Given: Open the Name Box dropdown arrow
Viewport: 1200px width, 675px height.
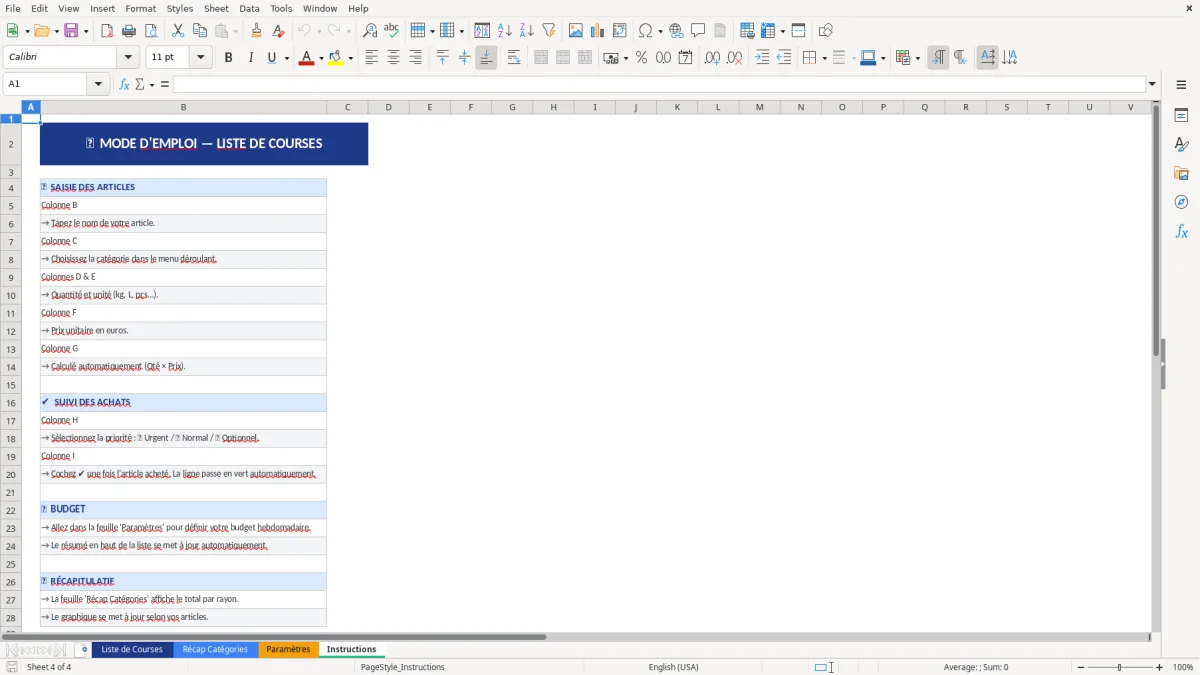Looking at the screenshot, I should click(x=97, y=84).
